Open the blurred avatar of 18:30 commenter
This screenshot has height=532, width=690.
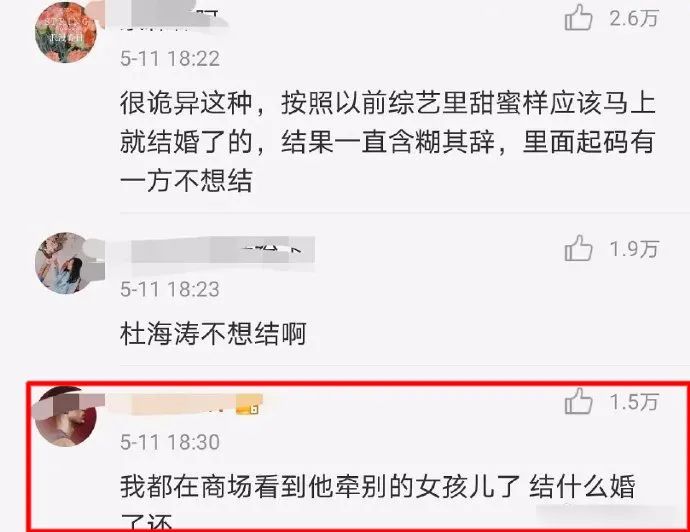coord(66,416)
